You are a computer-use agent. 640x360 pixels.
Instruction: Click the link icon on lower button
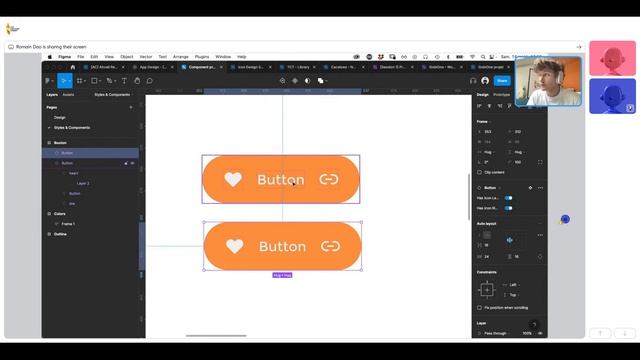(x=330, y=246)
